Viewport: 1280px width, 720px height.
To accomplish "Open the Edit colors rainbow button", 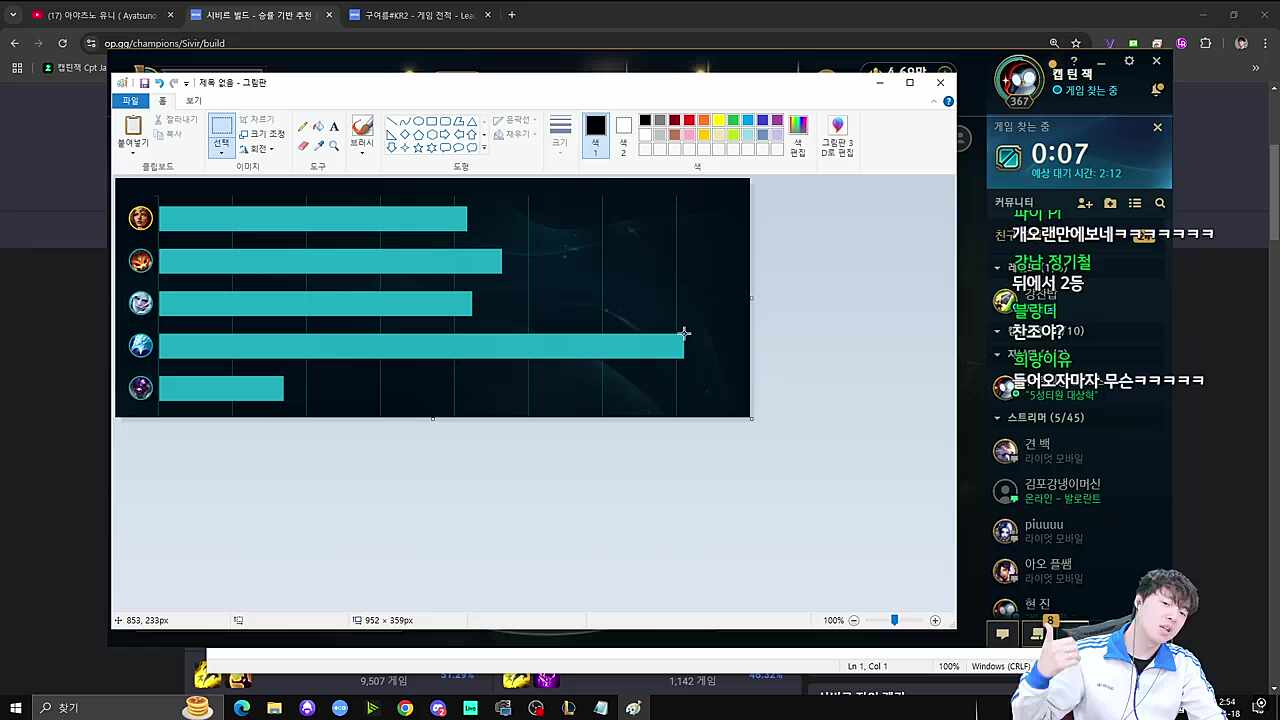I will click(798, 134).
